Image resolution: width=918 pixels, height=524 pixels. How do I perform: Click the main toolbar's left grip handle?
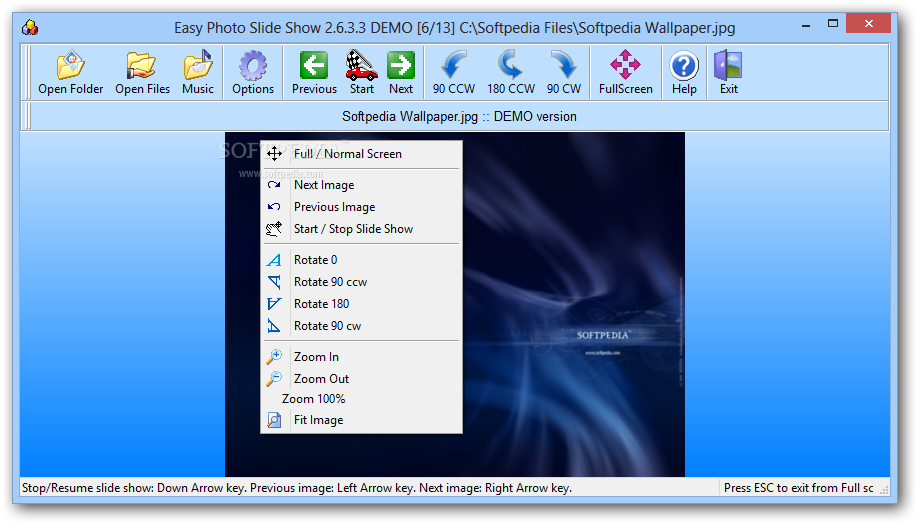(x=26, y=72)
